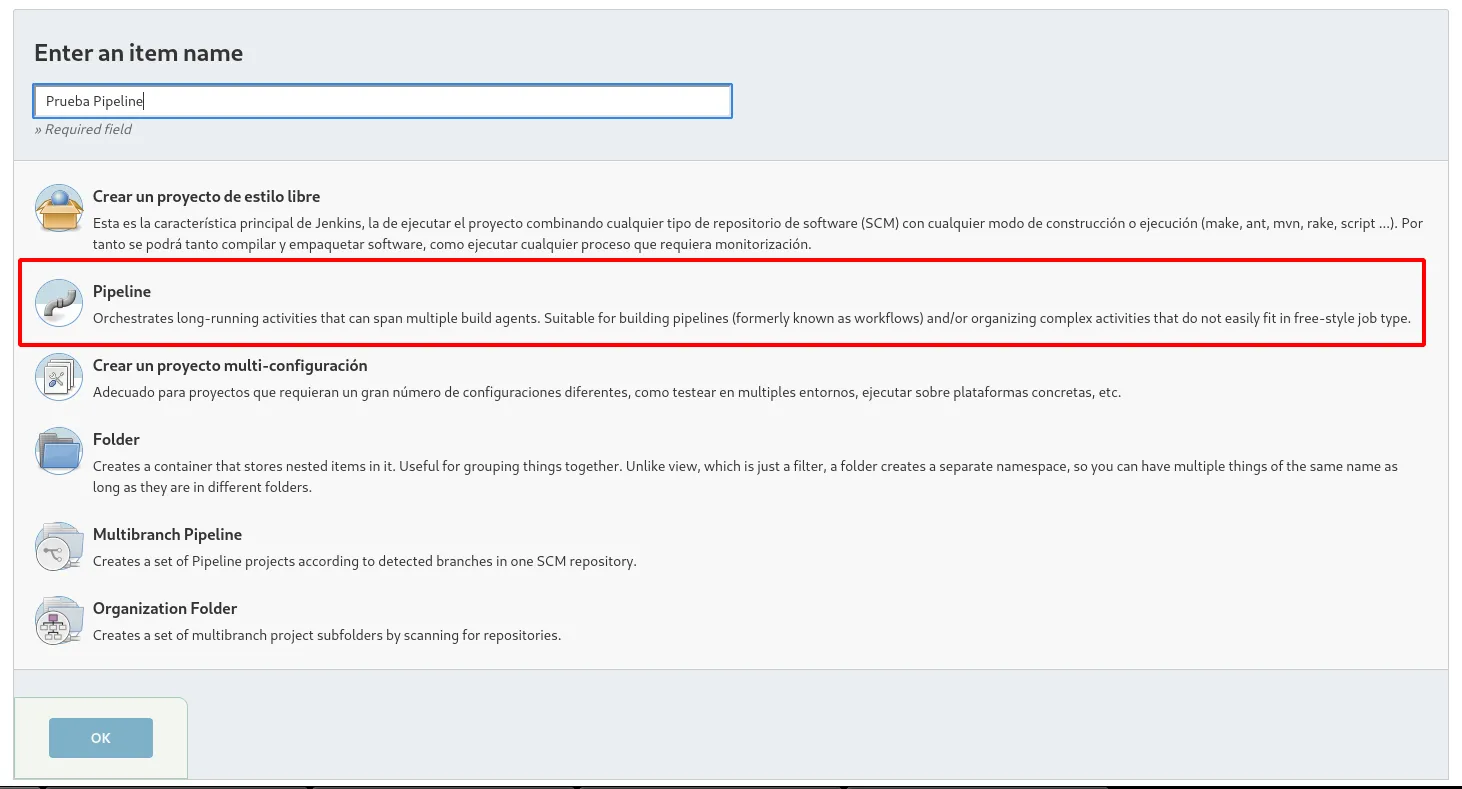Click the Pipeline pipe icon
Image resolution: width=1462 pixels, height=789 pixels.
(58, 302)
